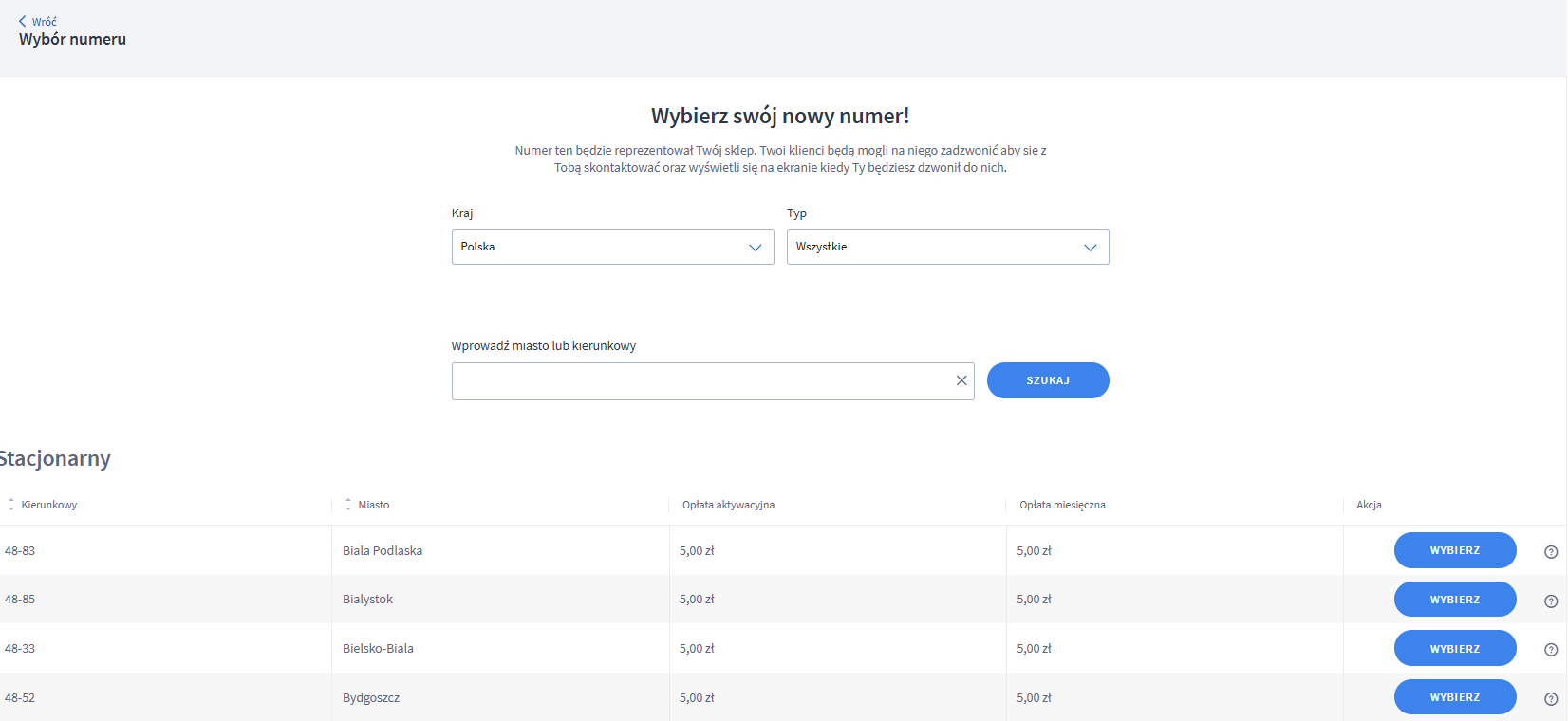Click the help icon for Bialystok row
Screen dimensions: 1568x721
pyautogui.click(x=1551, y=601)
